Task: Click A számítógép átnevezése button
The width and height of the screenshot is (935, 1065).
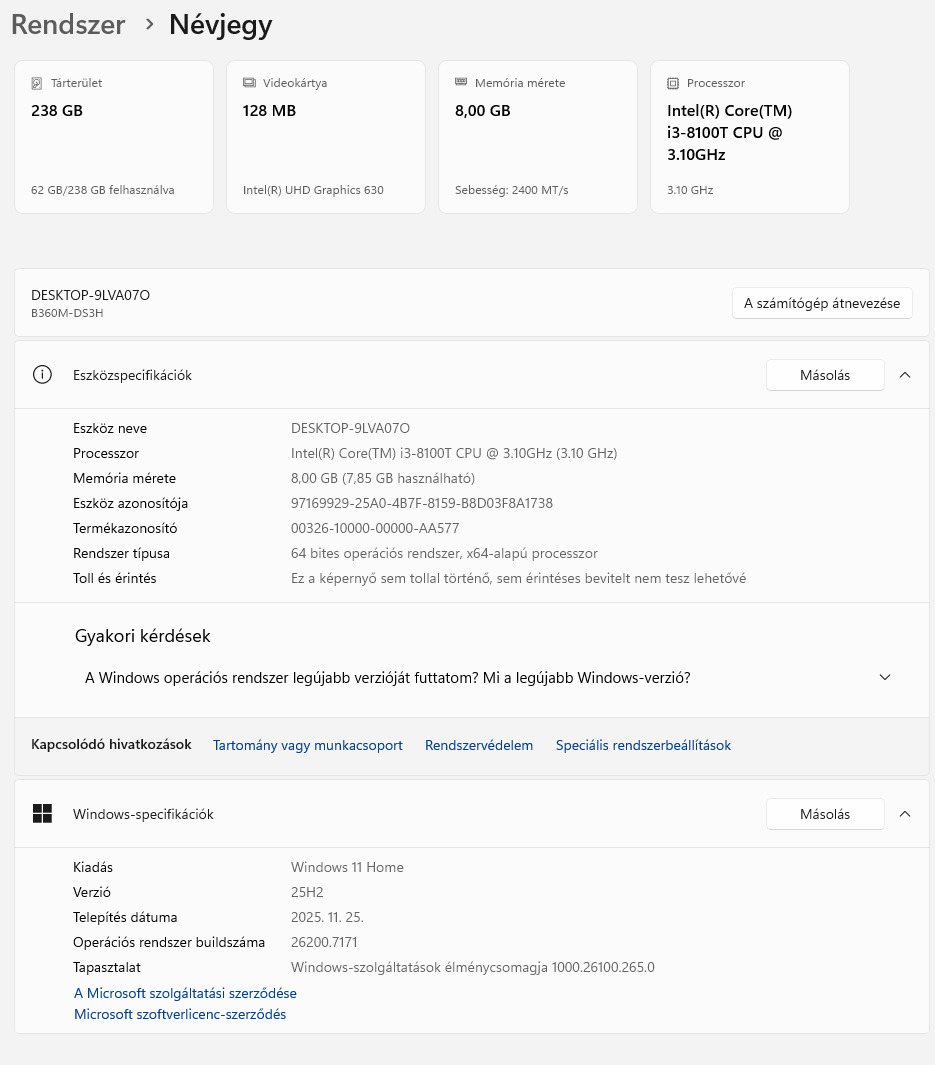Action: point(822,303)
